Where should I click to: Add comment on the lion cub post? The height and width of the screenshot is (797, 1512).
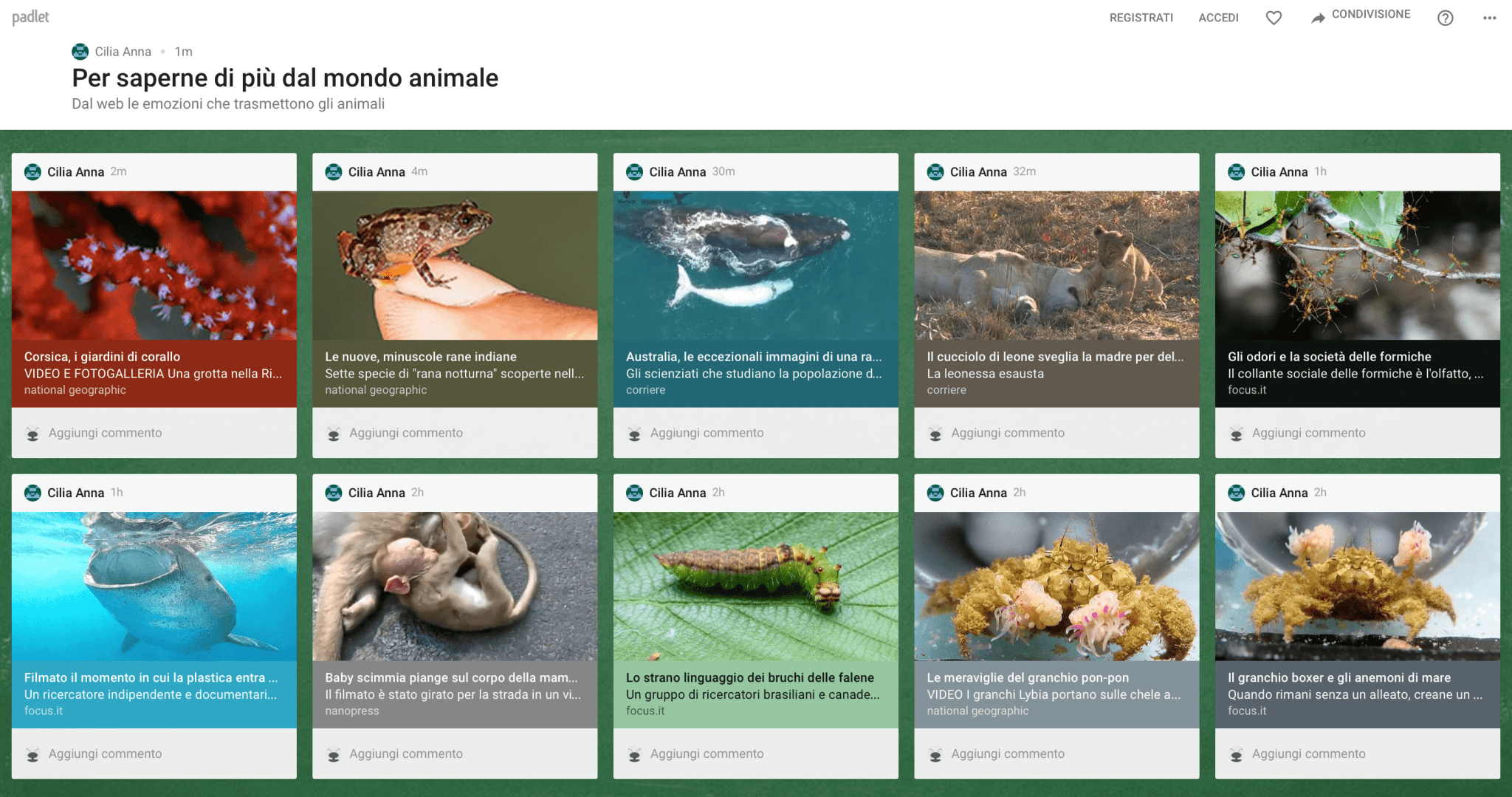tap(1007, 433)
